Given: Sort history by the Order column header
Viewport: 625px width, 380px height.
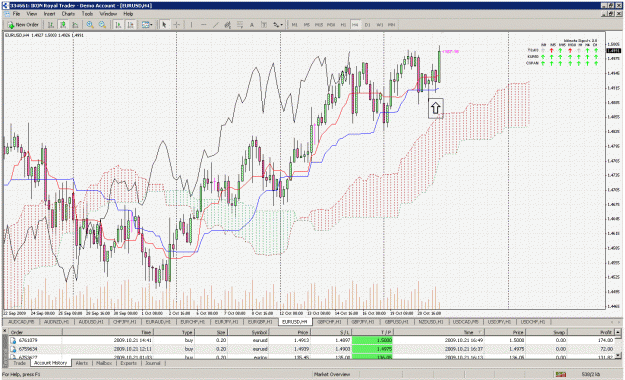Looking at the screenshot, I should (x=35, y=332).
